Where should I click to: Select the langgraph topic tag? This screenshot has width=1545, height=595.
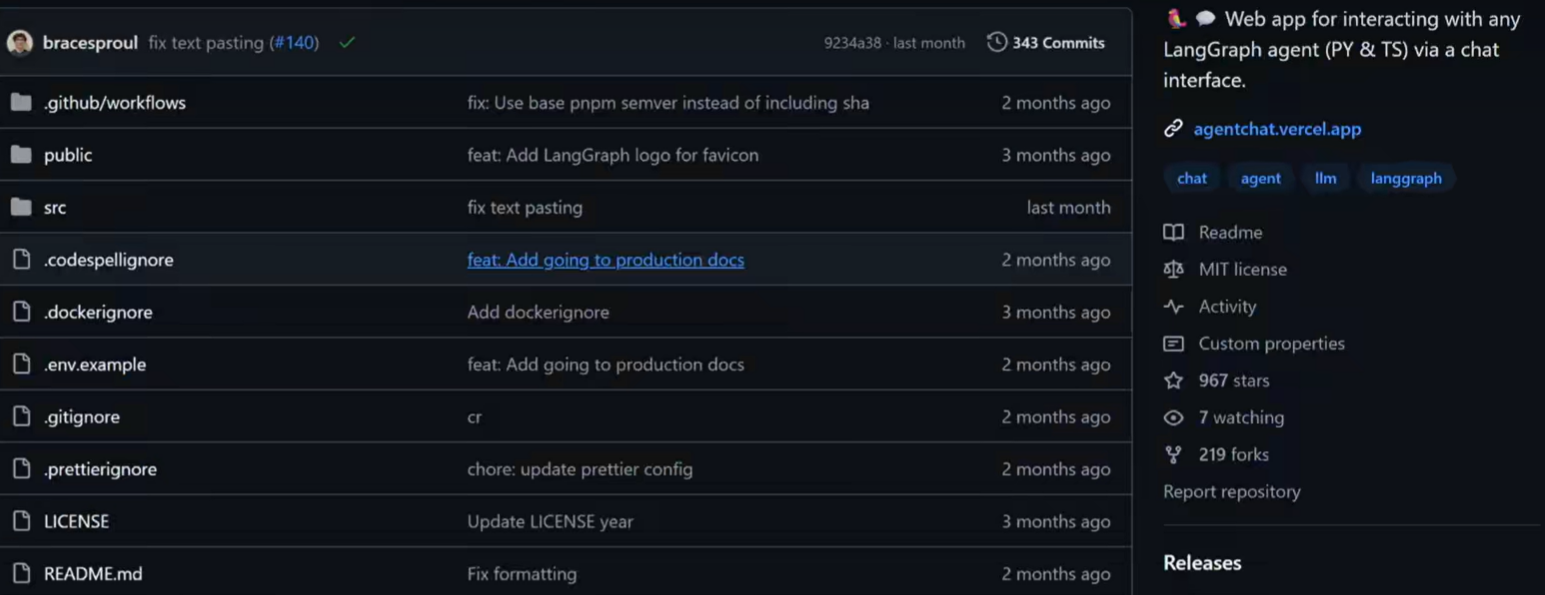[1405, 179]
